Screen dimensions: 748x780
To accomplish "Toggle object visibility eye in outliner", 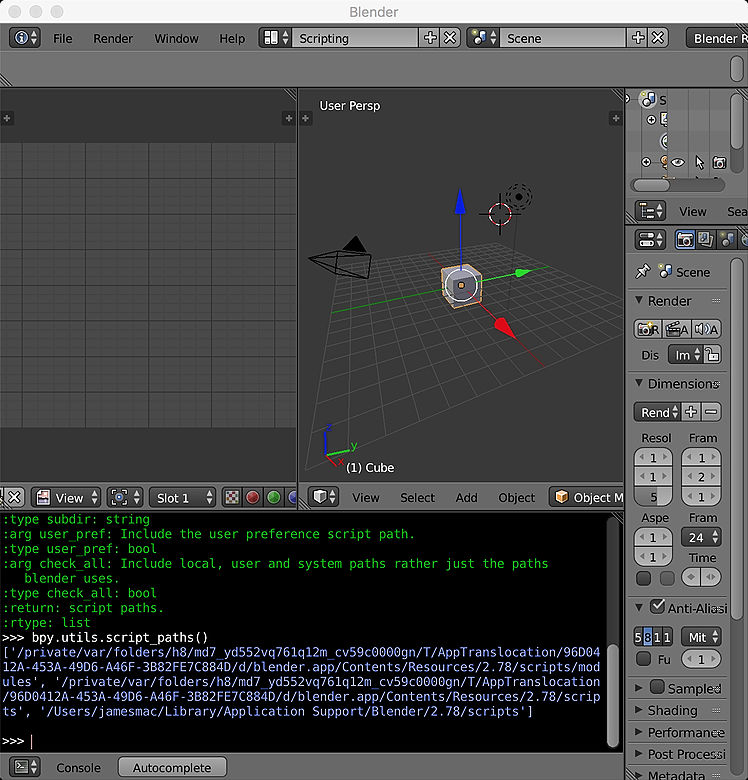I will (677, 162).
